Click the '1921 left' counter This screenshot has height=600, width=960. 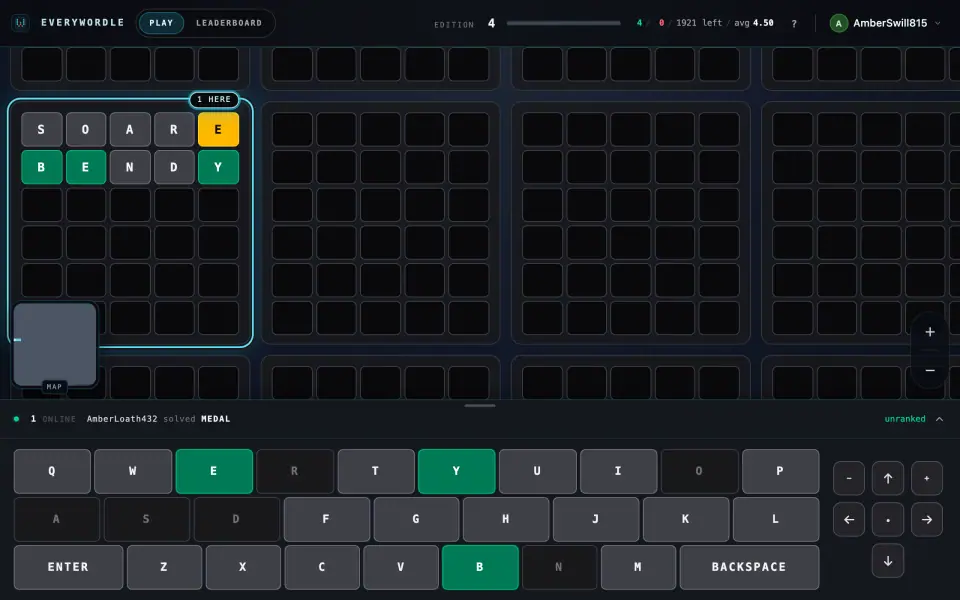[x=699, y=23]
